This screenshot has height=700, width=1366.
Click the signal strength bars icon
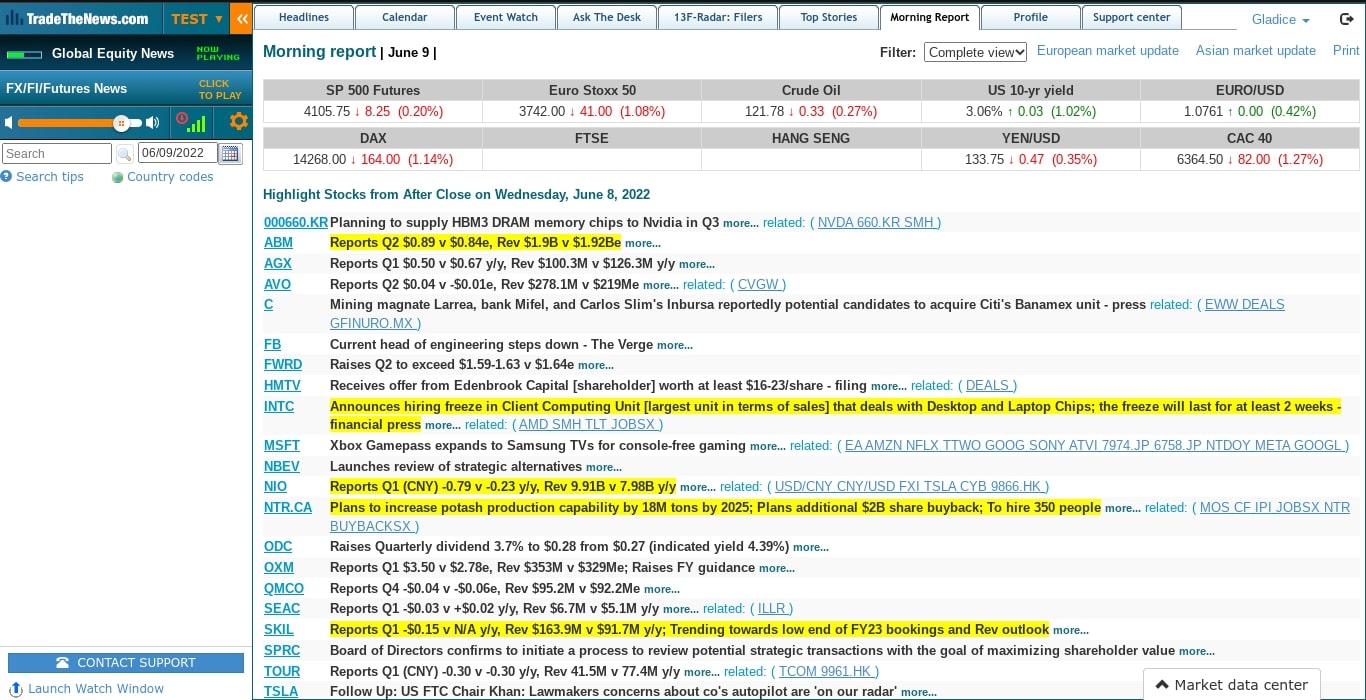click(196, 123)
